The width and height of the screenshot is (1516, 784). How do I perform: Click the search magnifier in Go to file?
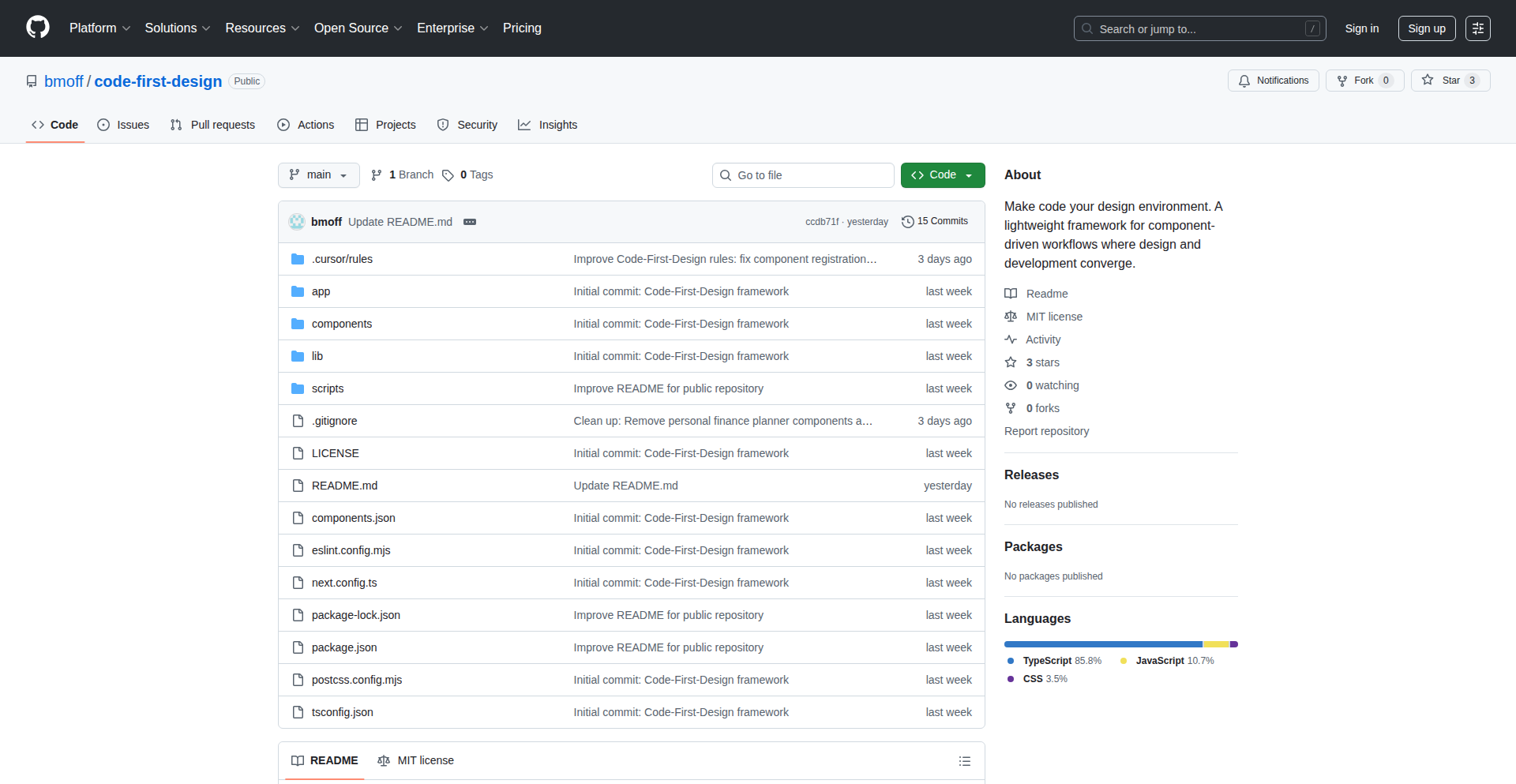pyautogui.click(x=726, y=174)
